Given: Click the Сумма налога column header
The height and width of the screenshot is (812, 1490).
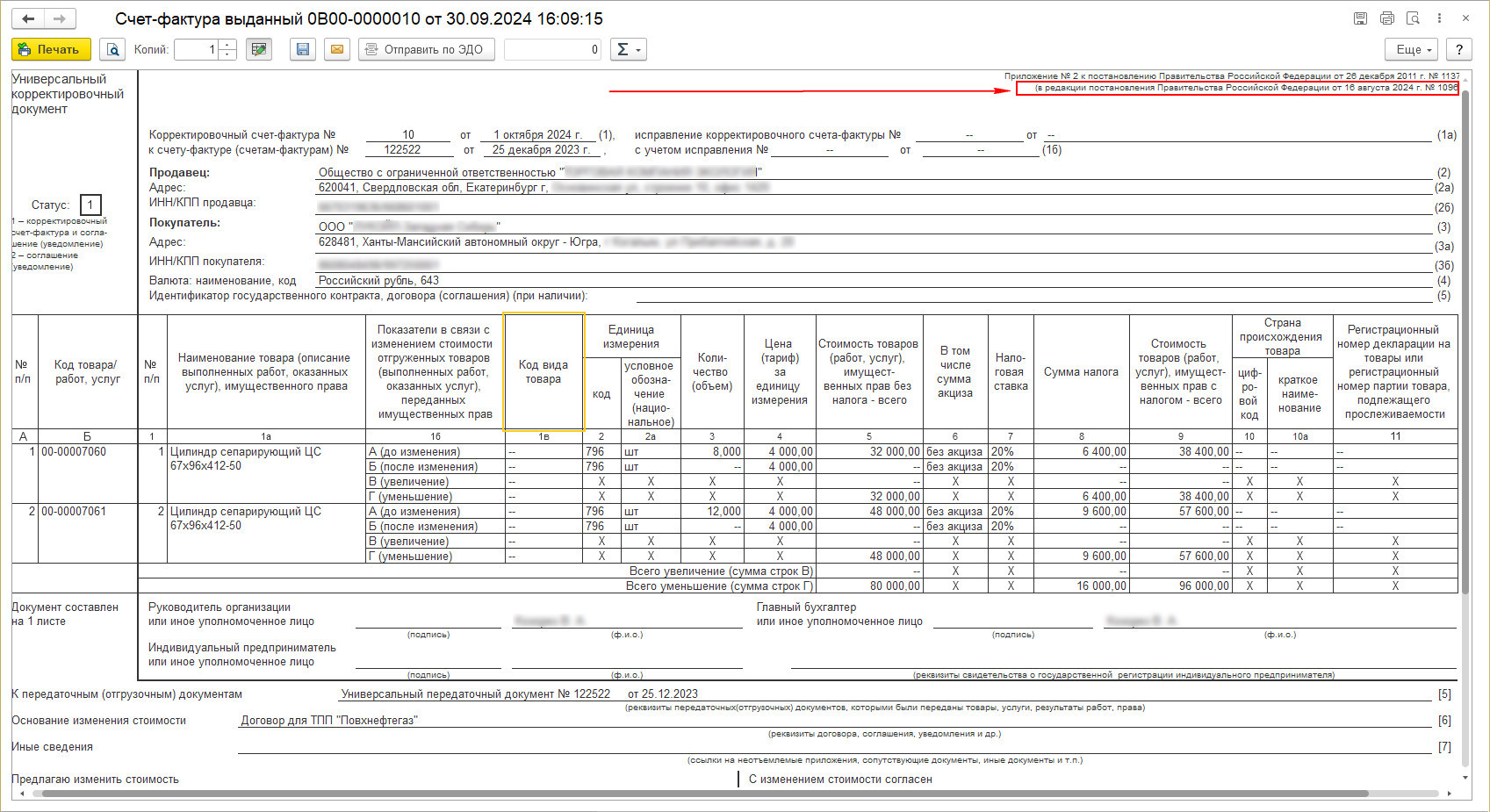Looking at the screenshot, I should [1082, 372].
